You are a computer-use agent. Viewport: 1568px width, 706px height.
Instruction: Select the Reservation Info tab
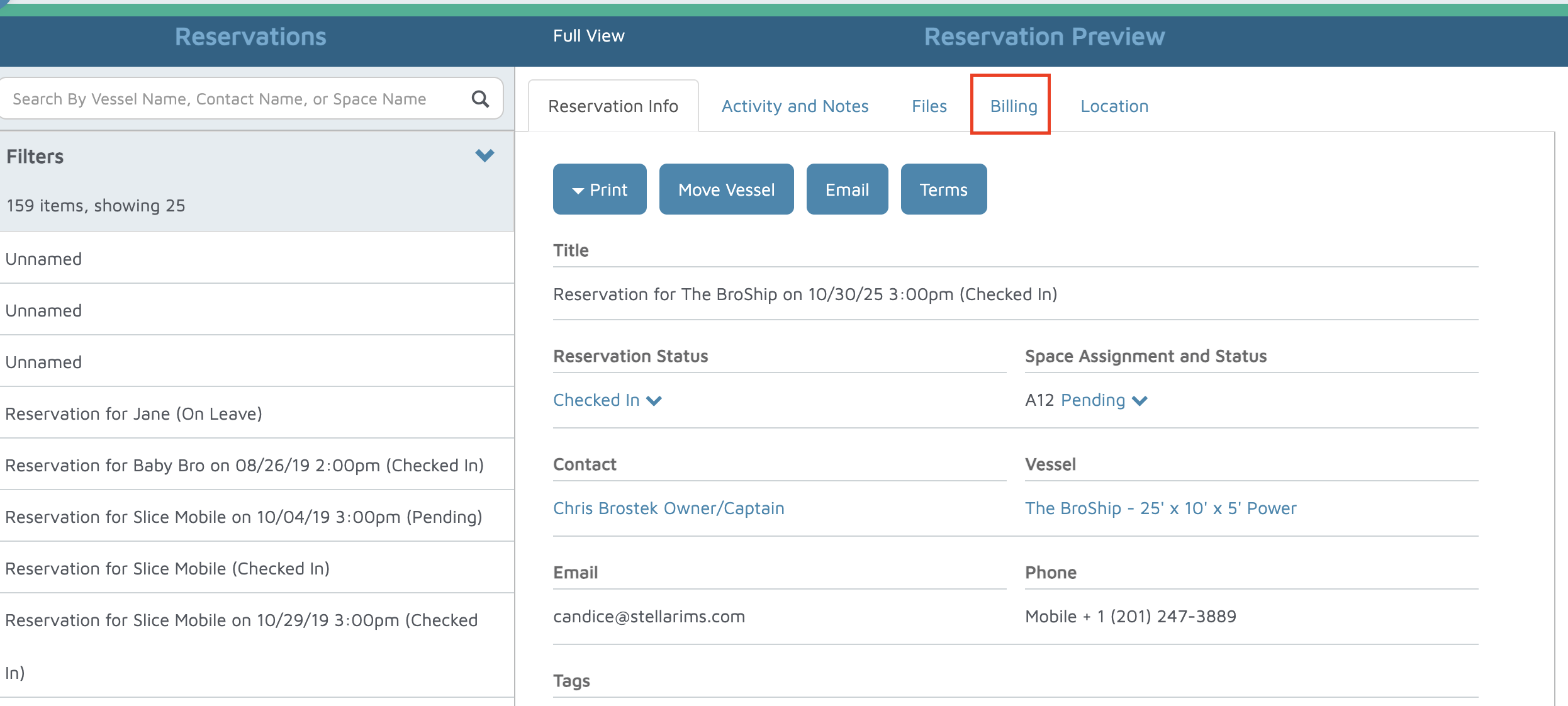tap(613, 106)
